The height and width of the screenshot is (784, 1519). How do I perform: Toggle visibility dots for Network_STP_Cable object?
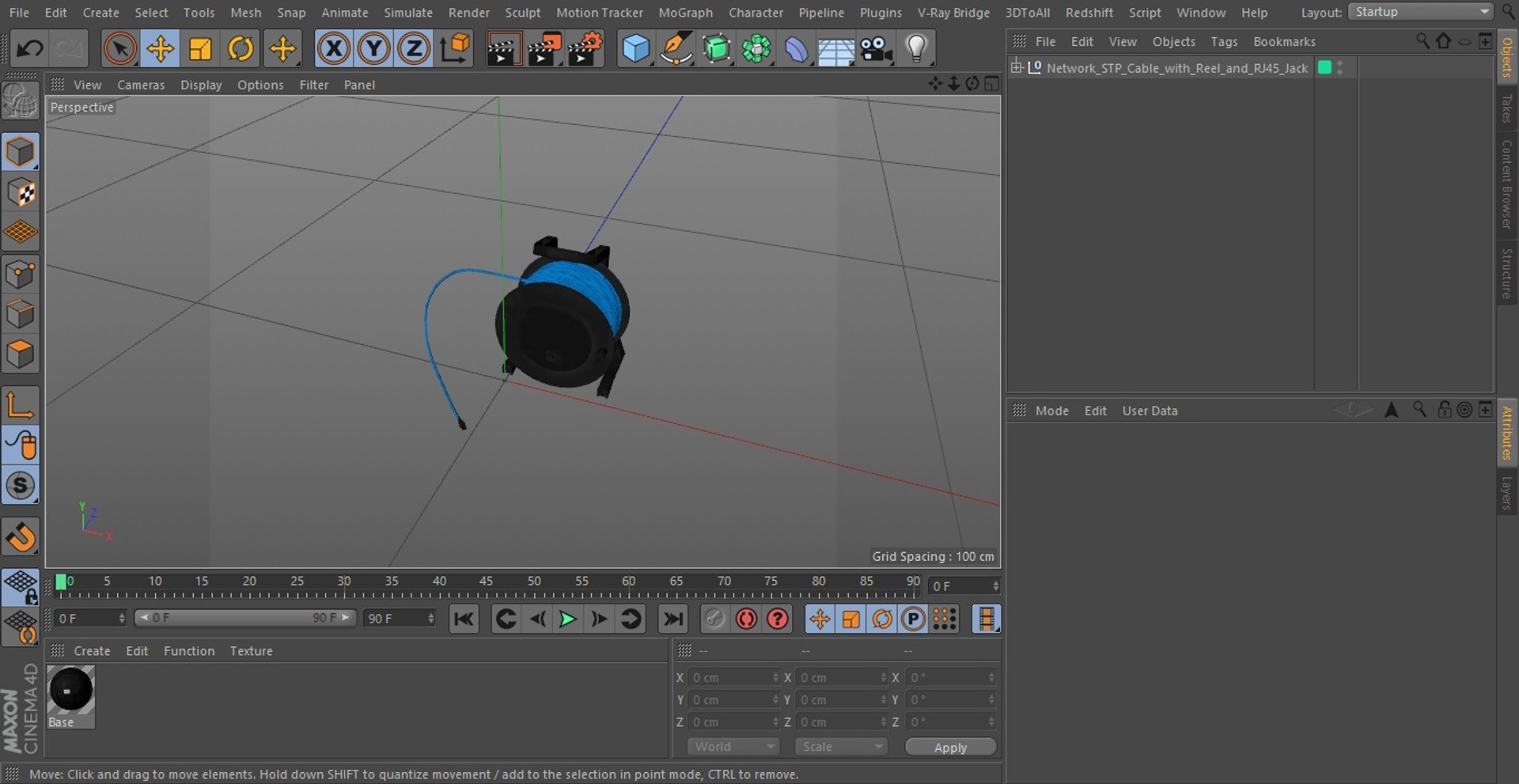pyautogui.click(x=1339, y=68)
